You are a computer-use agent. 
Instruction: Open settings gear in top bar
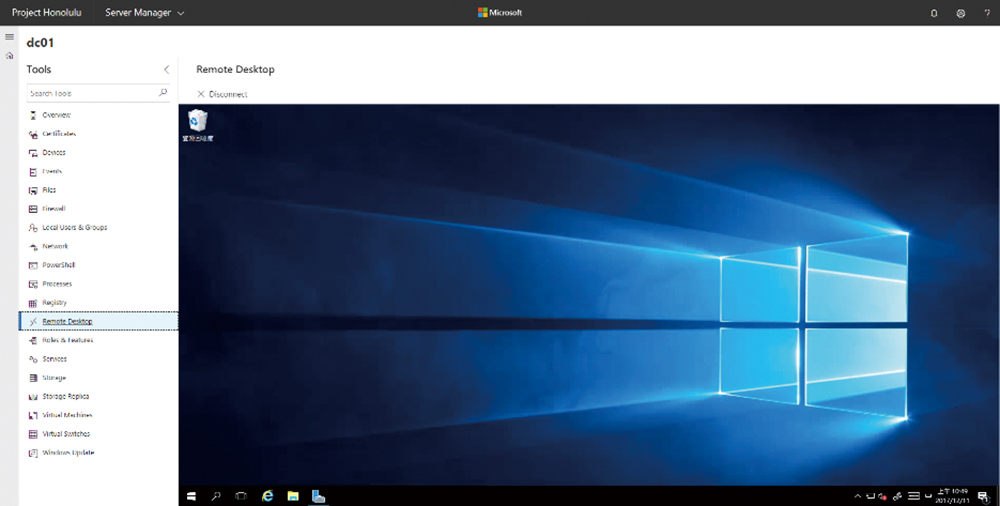(x=960, y=13)
